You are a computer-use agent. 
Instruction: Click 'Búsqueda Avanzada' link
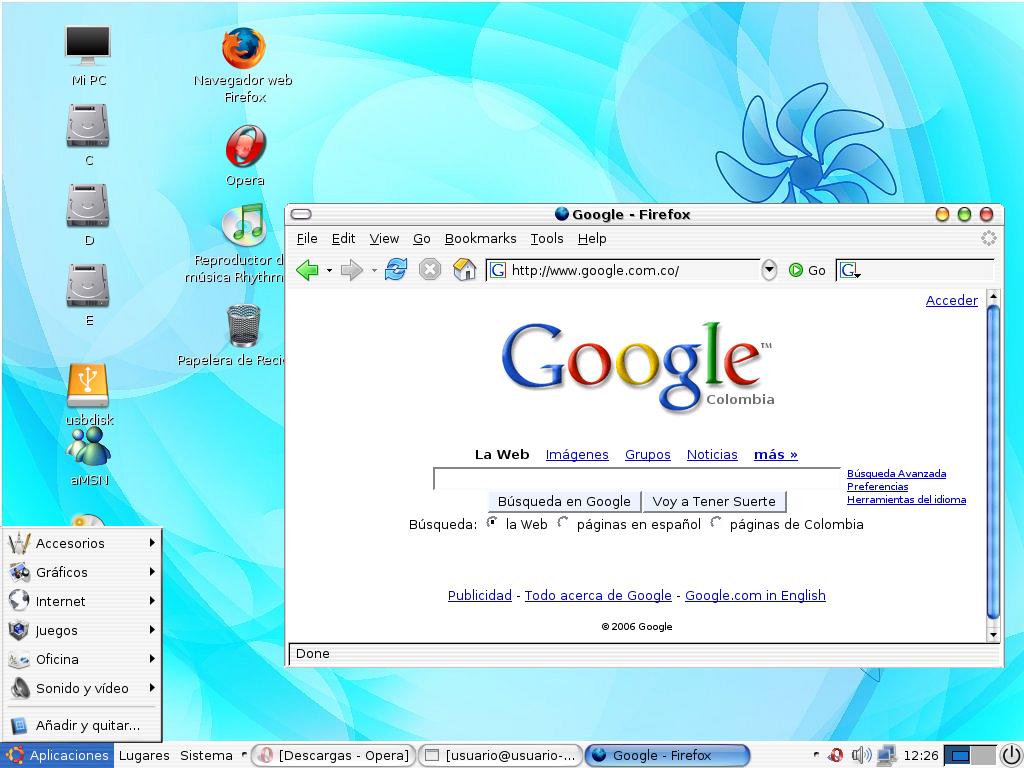[x=896, y=473]
